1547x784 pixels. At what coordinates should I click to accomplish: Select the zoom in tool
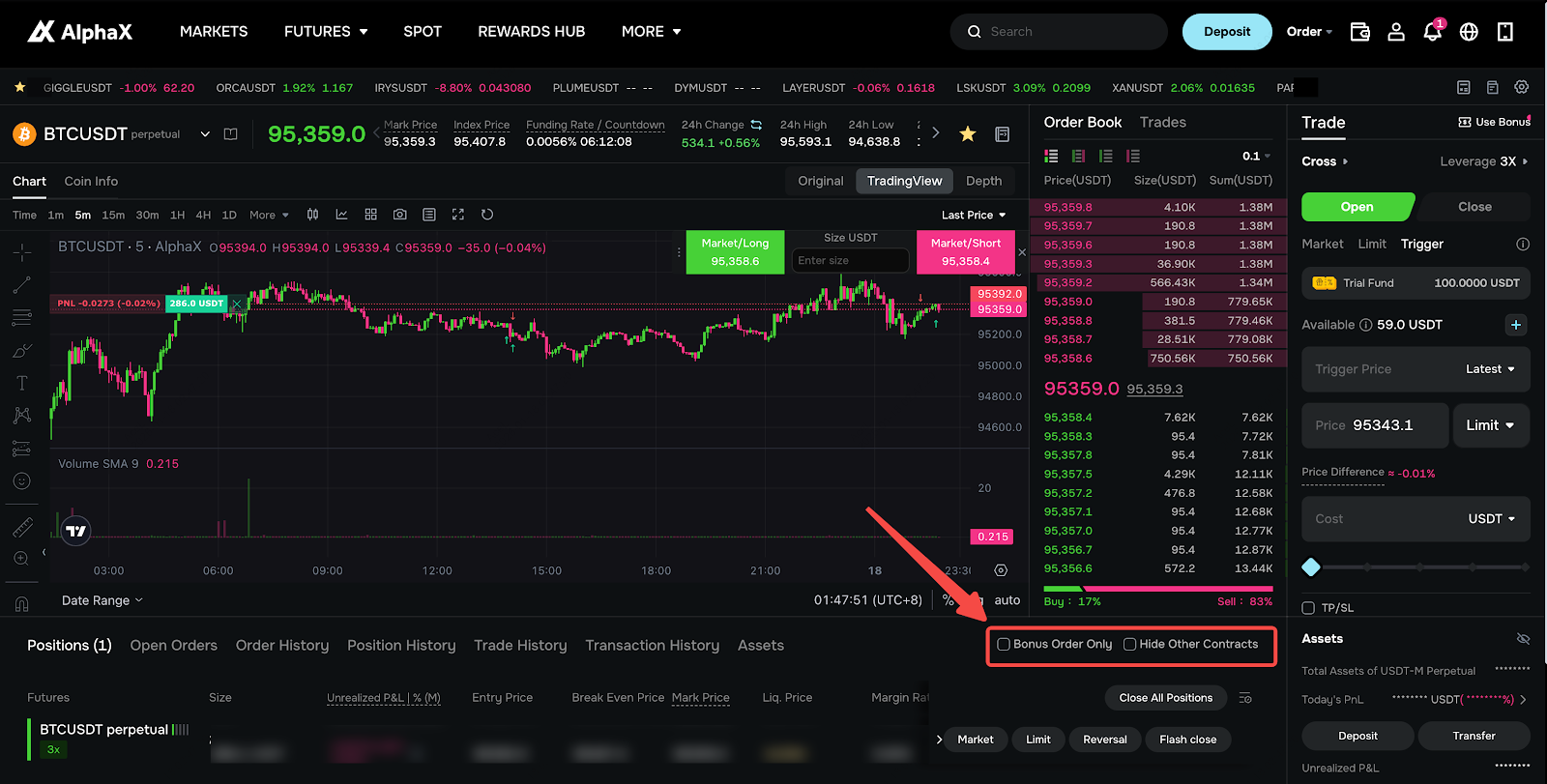[x=22, y=559]
